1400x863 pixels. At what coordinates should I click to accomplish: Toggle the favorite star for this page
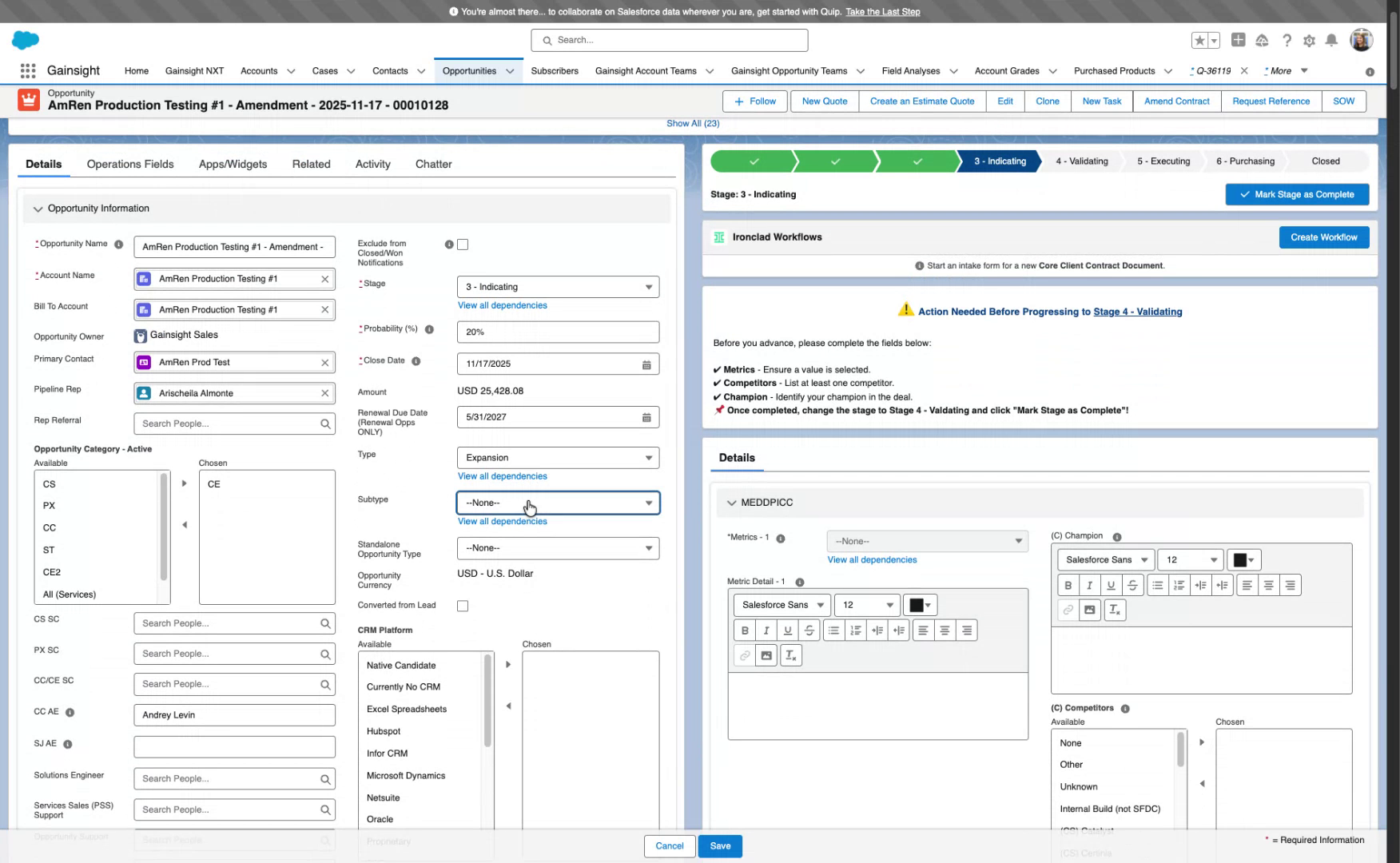[x=1198, y=40]
